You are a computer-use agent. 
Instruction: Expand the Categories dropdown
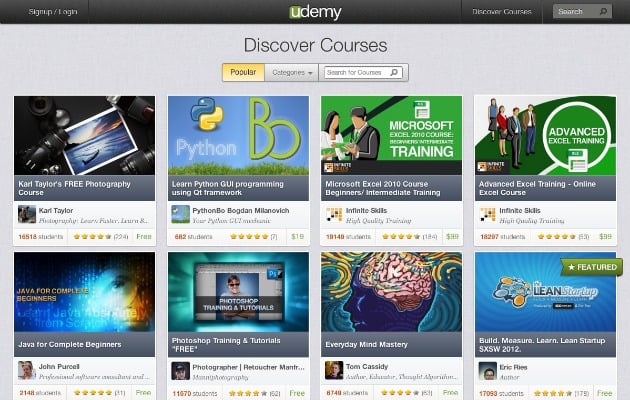click(x=292, y=72)
